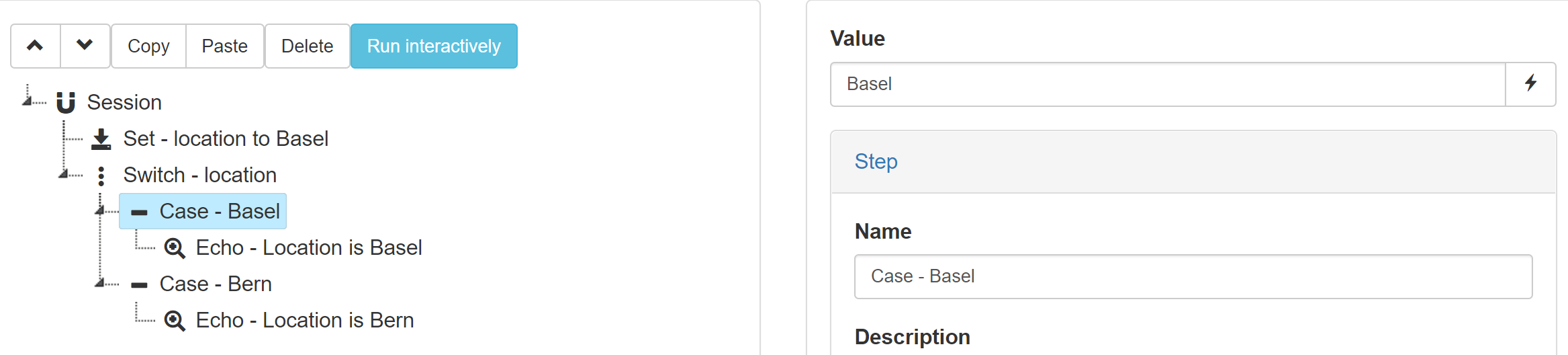Viewport: 1568px width, 355px height.
Task: Collapse the Session tree node
Action: [28, 100]
